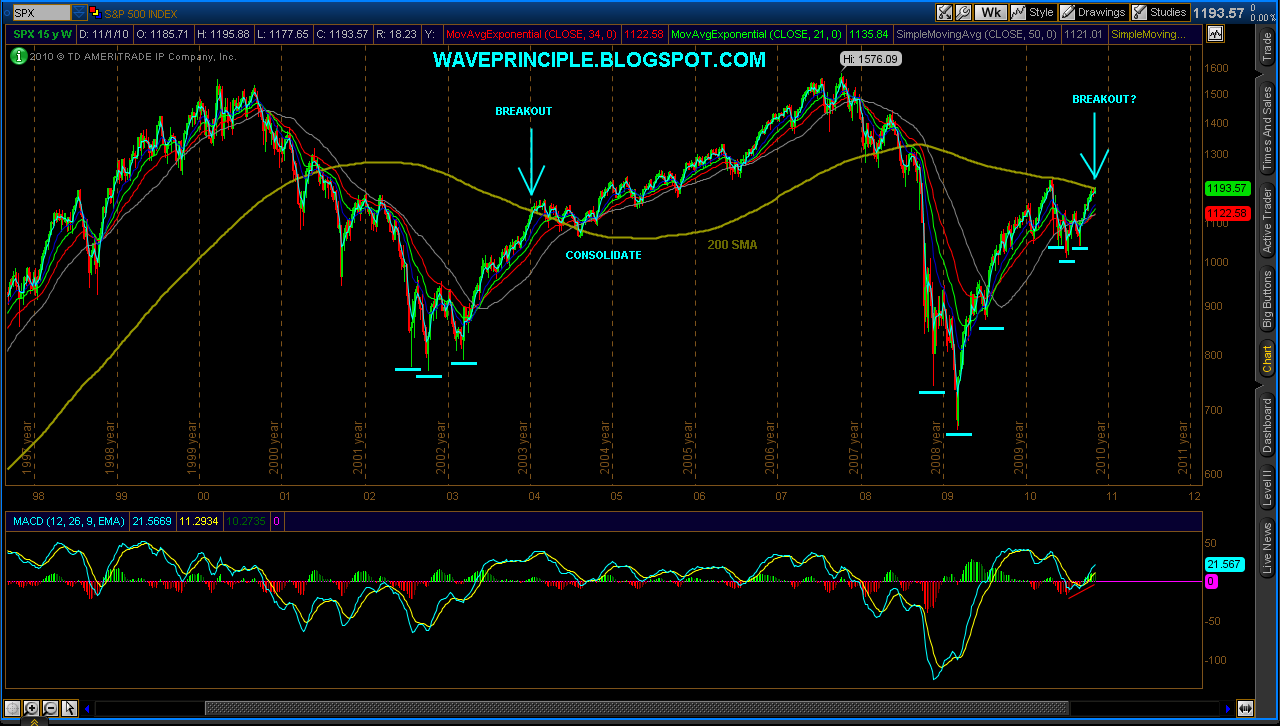Toggle the small circle beside the SPX field
The height and width of the screenshot is (726, 1280).
(x=7, y=12)
